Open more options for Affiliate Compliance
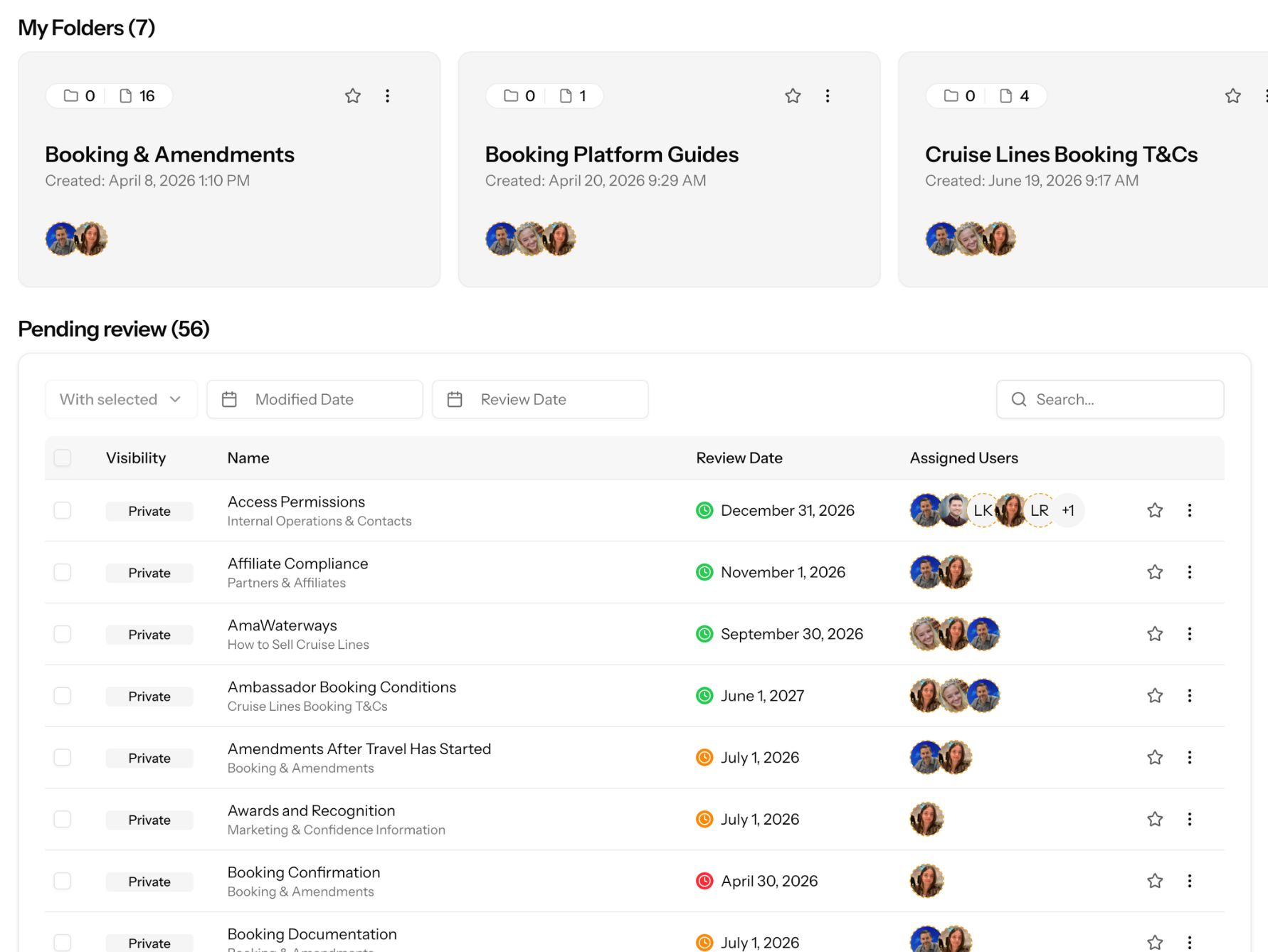1268x952 pixels. coord(1189,572)
